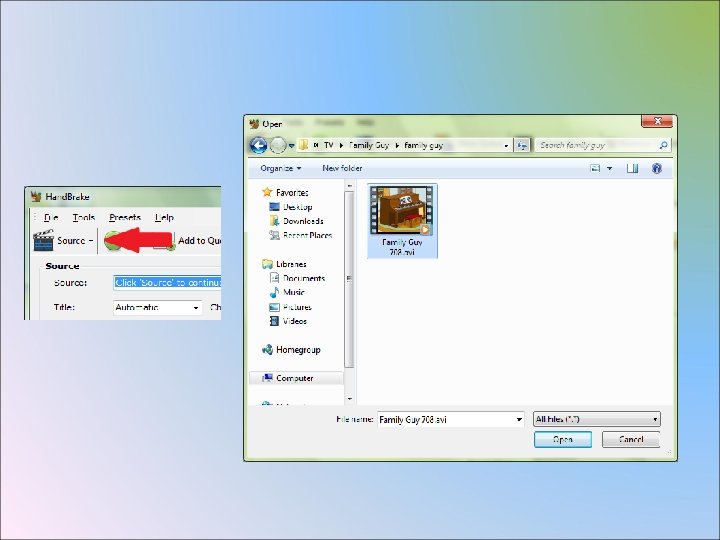Screen dimensions: 720x540
Task: Click New folder button
Action: [342, 169]
